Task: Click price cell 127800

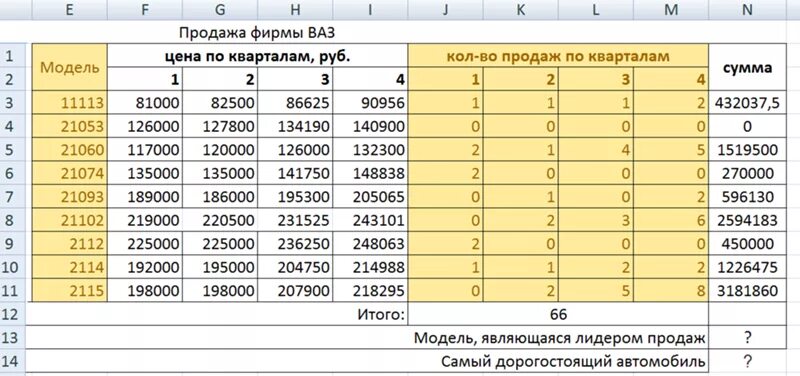Action: tap(220, 127)
